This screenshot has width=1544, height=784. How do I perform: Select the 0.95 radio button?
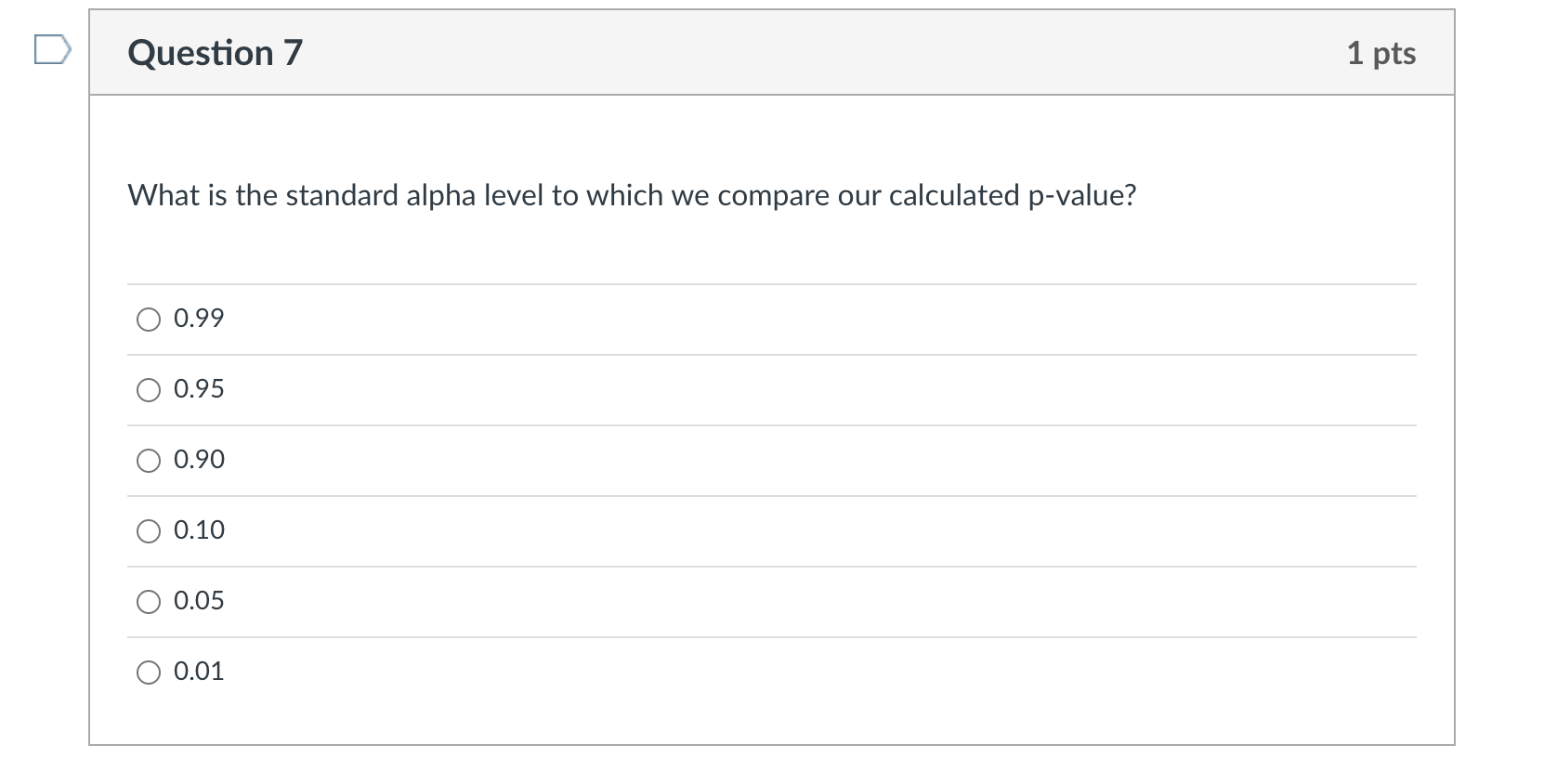point(149,390)
